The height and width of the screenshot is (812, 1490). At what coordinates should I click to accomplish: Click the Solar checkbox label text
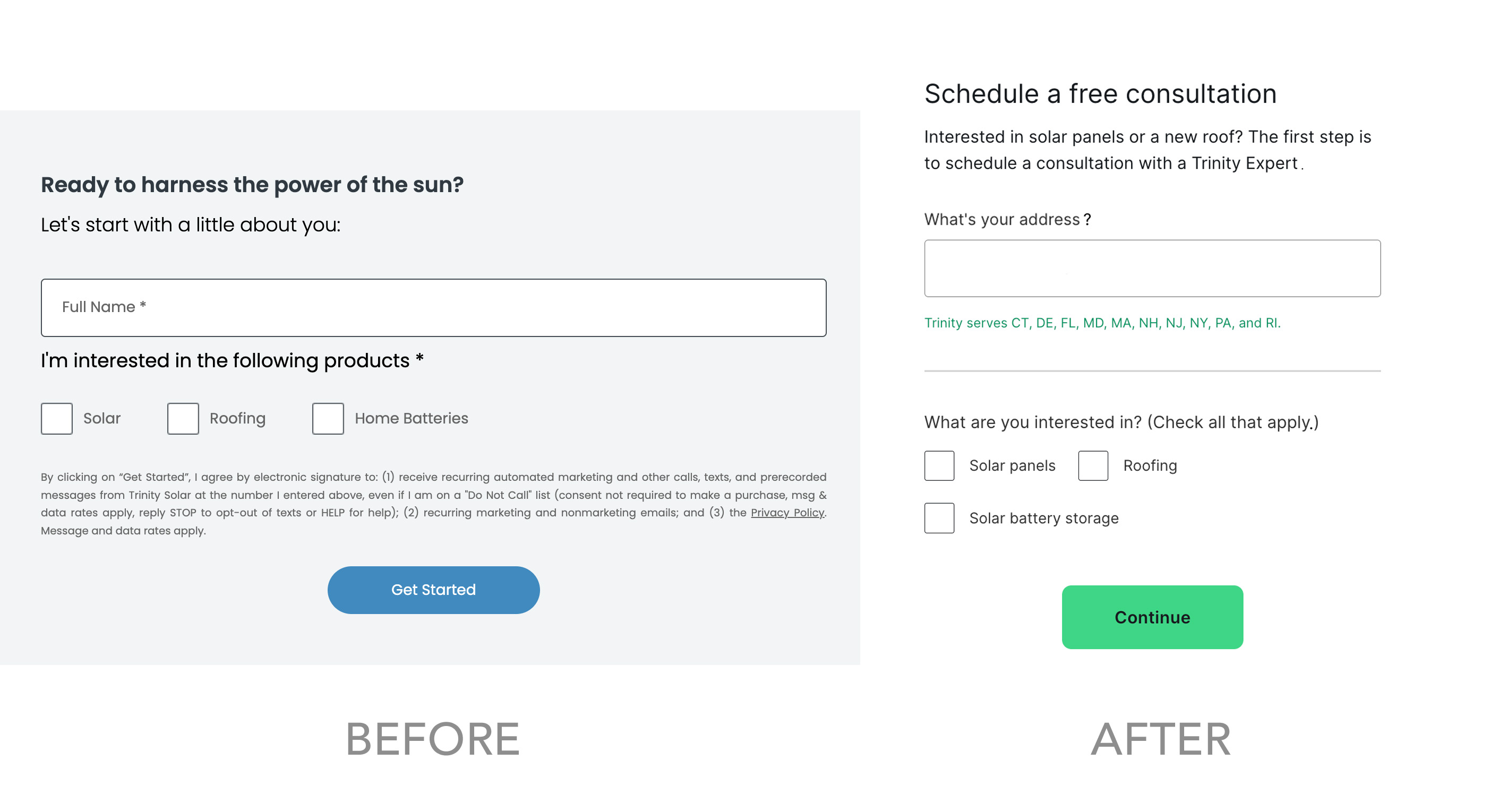tap(102, 418)
